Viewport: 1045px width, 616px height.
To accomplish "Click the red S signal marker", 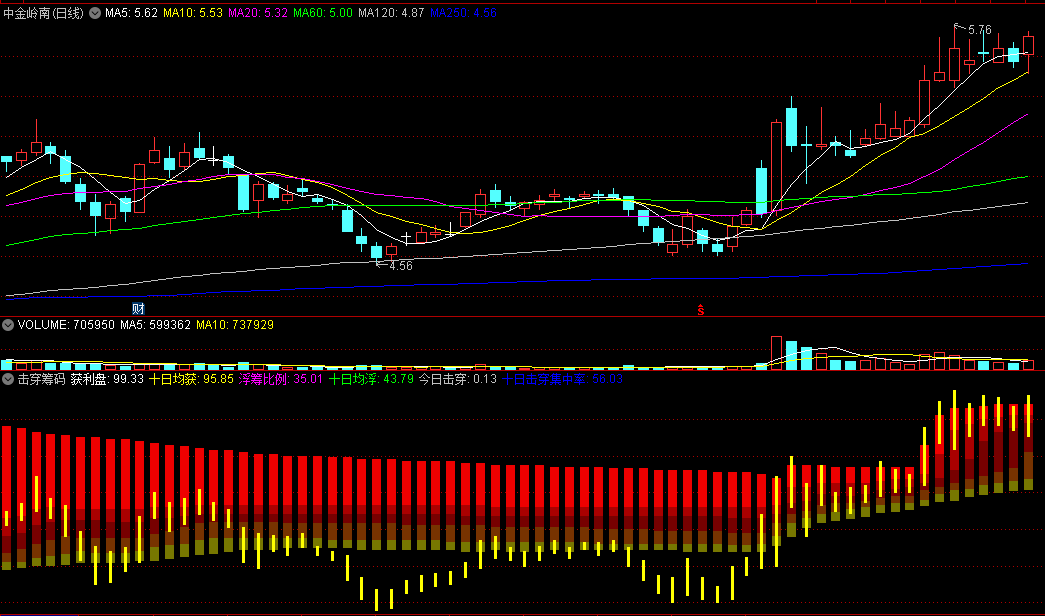I will coord(700,310).
